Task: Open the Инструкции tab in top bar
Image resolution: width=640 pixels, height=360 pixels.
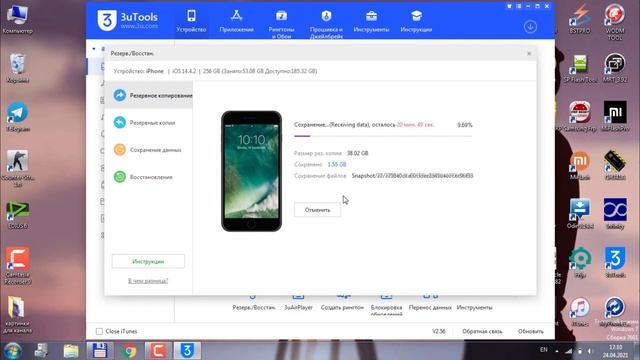Action: pyautogui.click(x=416, y=21)
